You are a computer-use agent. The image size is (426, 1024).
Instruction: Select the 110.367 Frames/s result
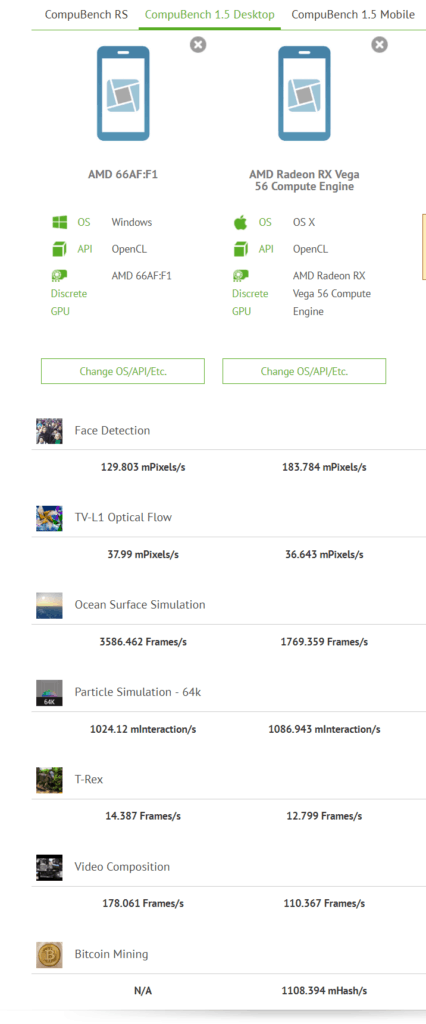tap(324, 904)
